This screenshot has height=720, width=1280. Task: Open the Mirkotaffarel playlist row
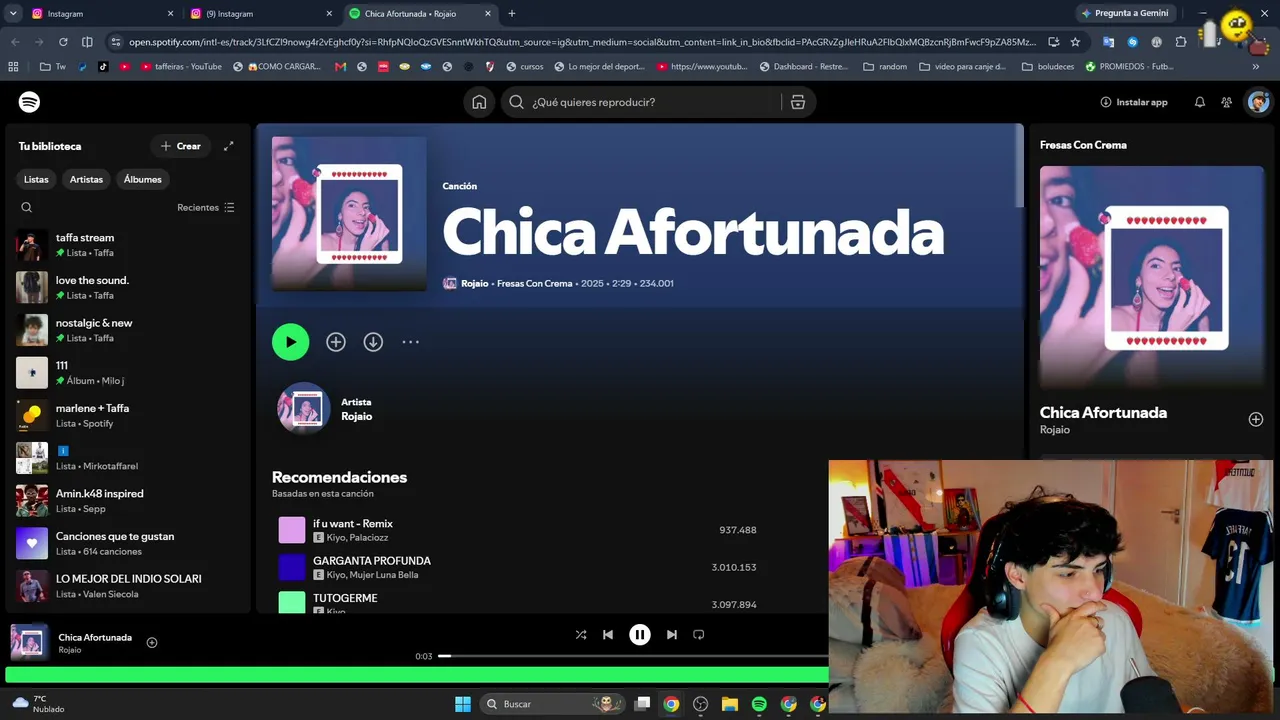click(x=128, y=458)
